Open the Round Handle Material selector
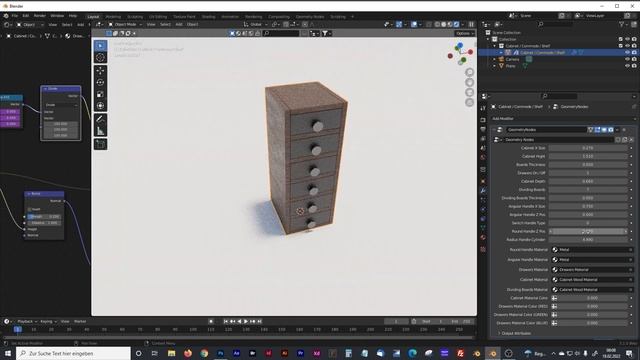 pyautogui.click(x=592, y=249)
